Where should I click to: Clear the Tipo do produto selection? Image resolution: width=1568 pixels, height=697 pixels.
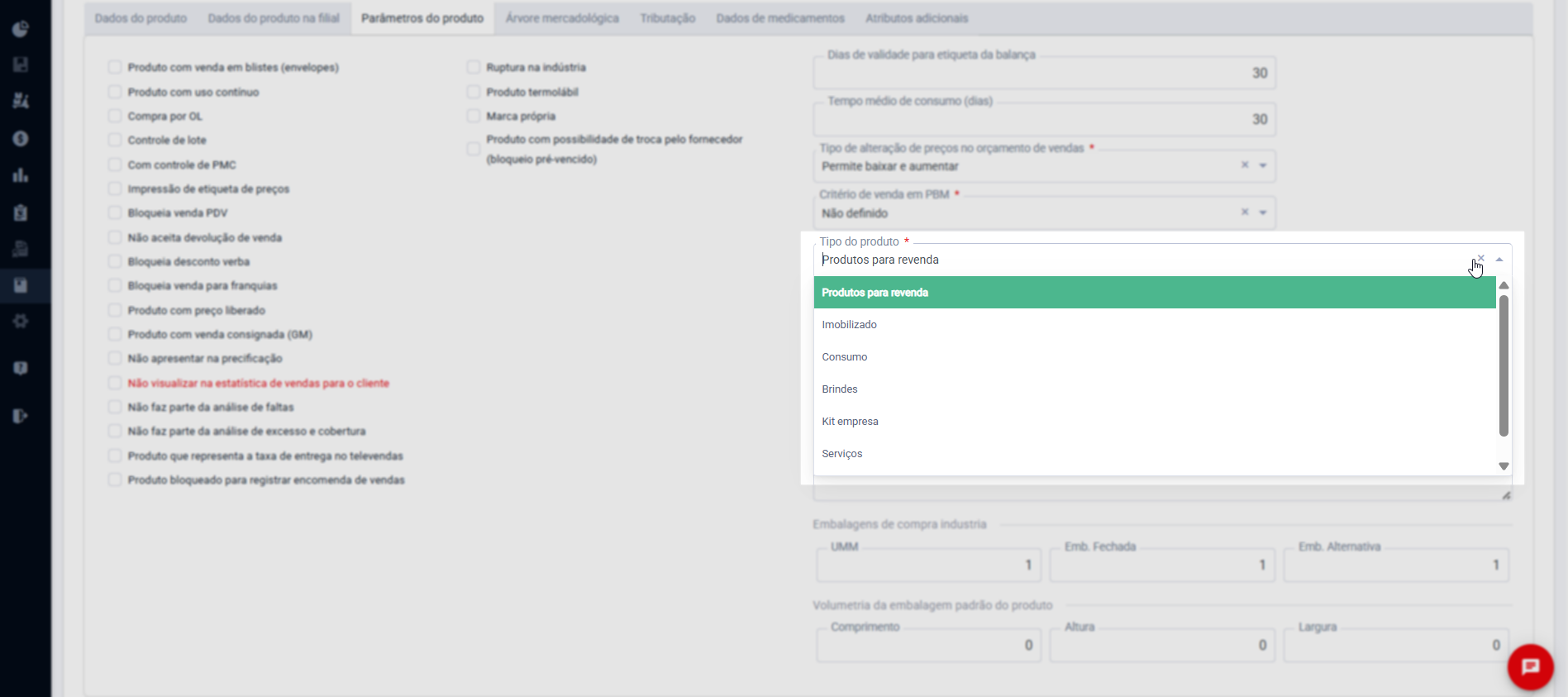pyautogui.click(x=1480, y=259)
